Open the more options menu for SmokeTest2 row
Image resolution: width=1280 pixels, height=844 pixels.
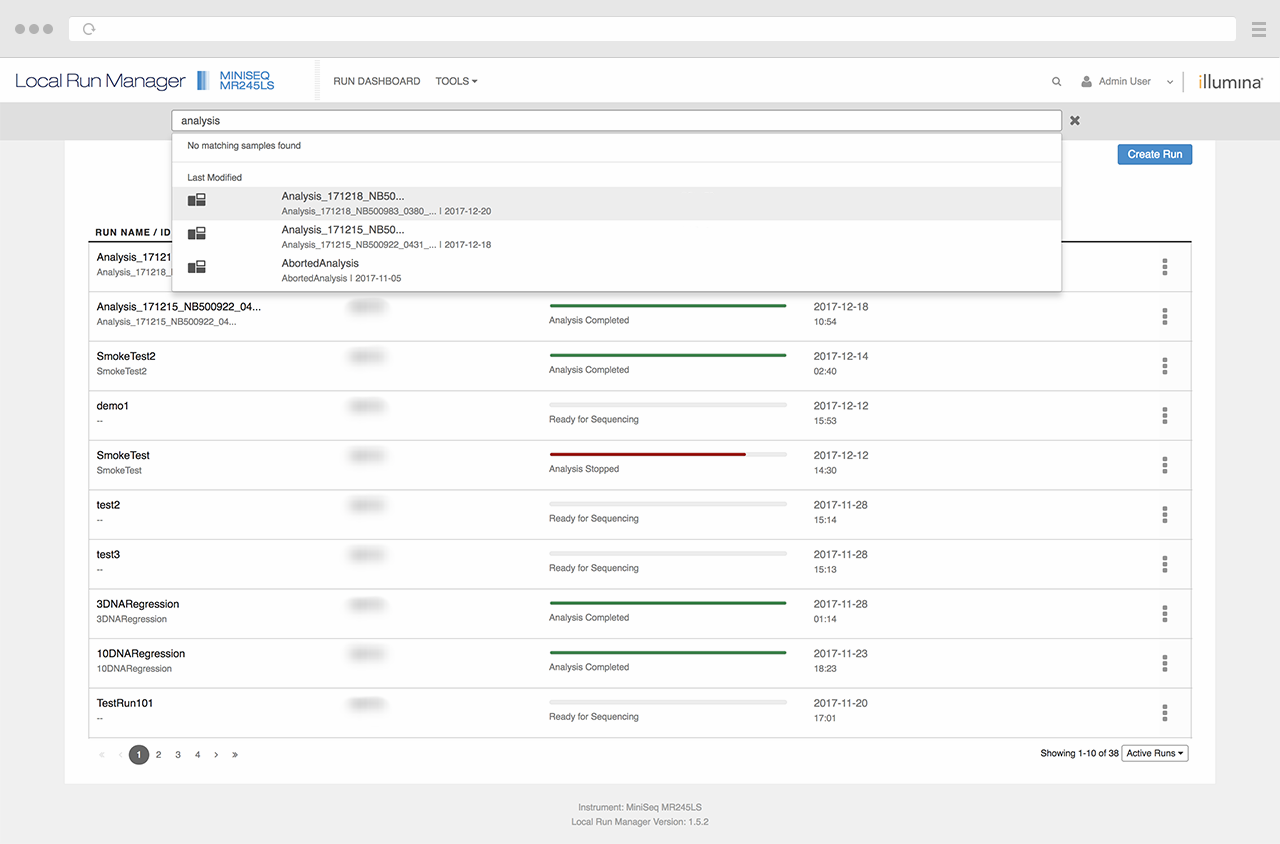(1165, 366)
